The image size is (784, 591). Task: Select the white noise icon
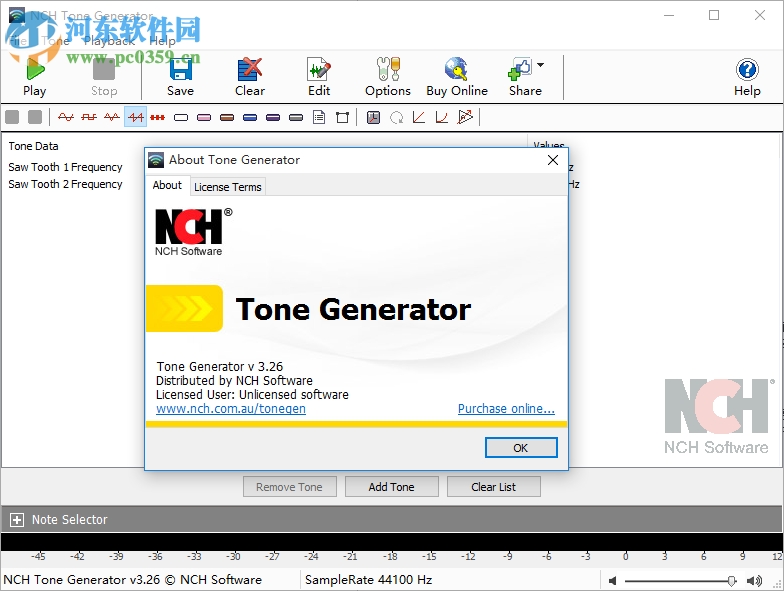(181, 118)
